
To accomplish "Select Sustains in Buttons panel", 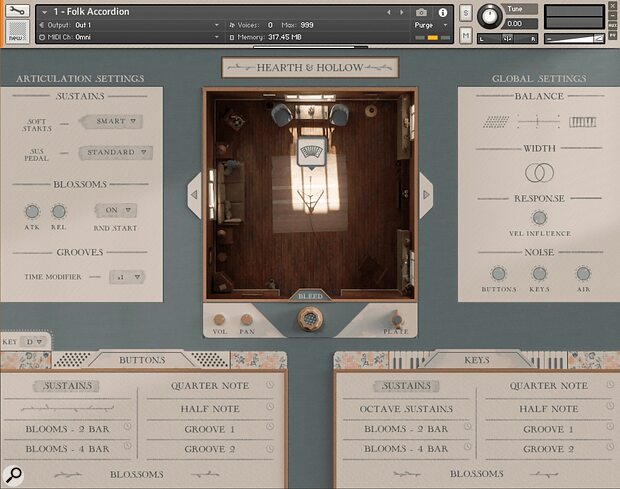I will point(67,386).
